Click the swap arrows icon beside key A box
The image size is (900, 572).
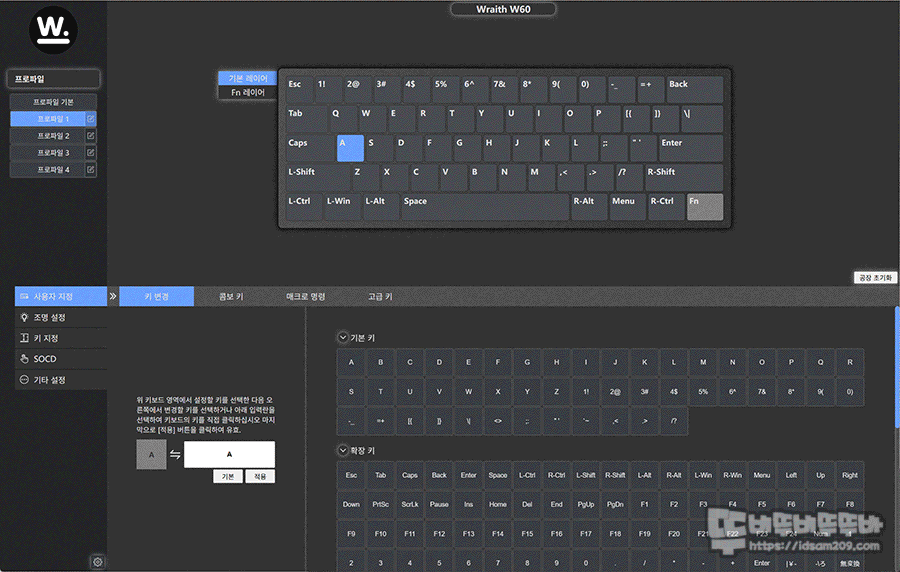175,455
